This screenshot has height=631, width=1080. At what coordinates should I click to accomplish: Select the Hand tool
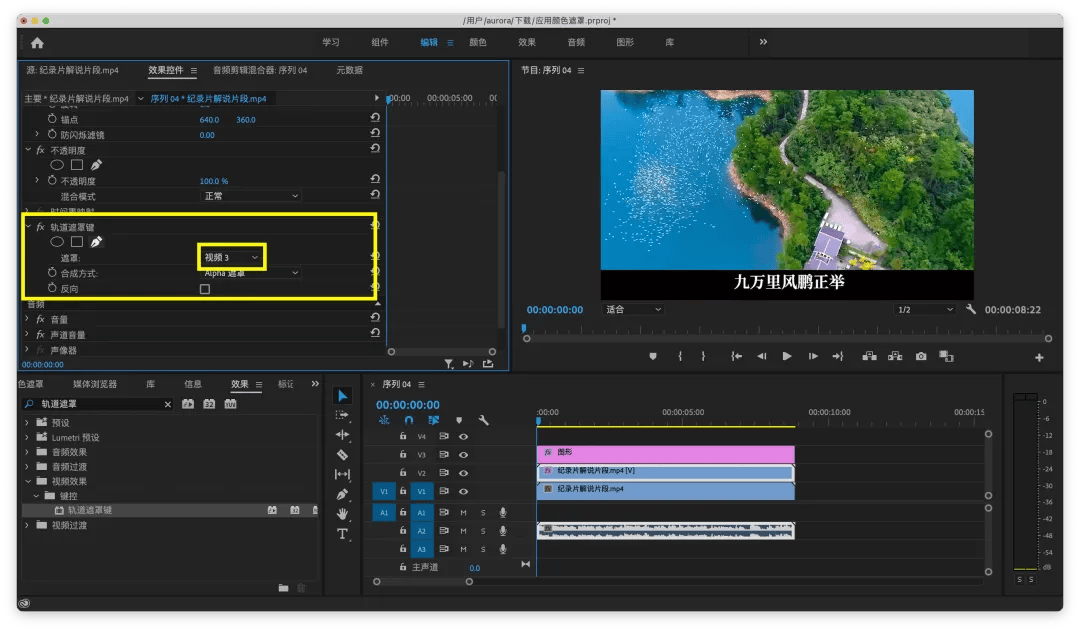coord(342,514)
